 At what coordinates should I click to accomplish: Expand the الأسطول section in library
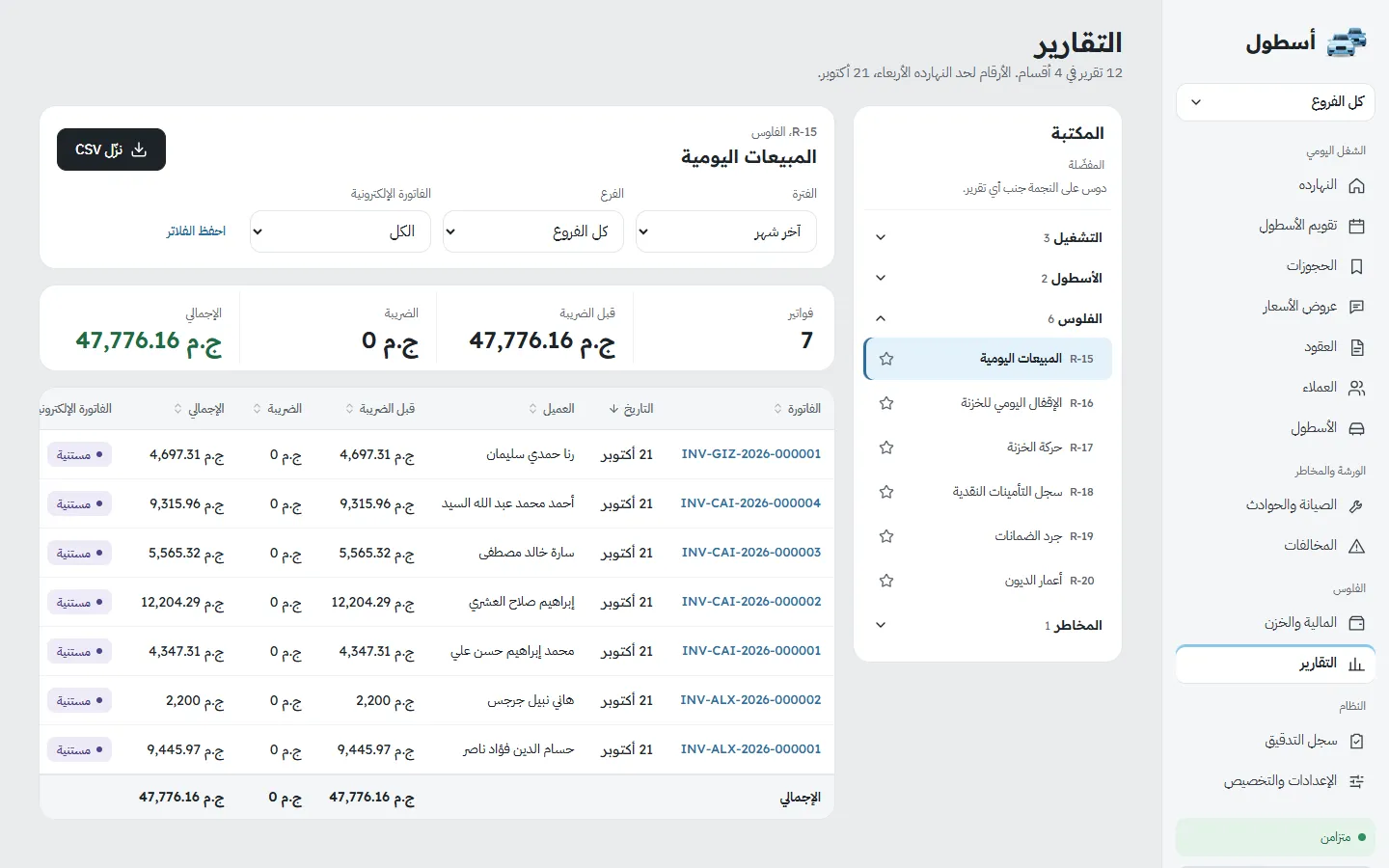(988, 278)
